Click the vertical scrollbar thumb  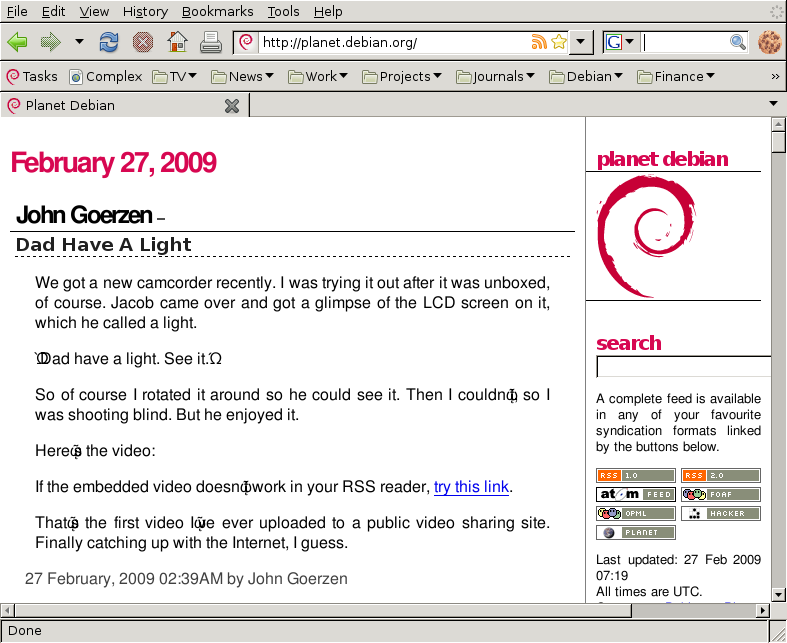pyautogui.click(x=778, y=142)
